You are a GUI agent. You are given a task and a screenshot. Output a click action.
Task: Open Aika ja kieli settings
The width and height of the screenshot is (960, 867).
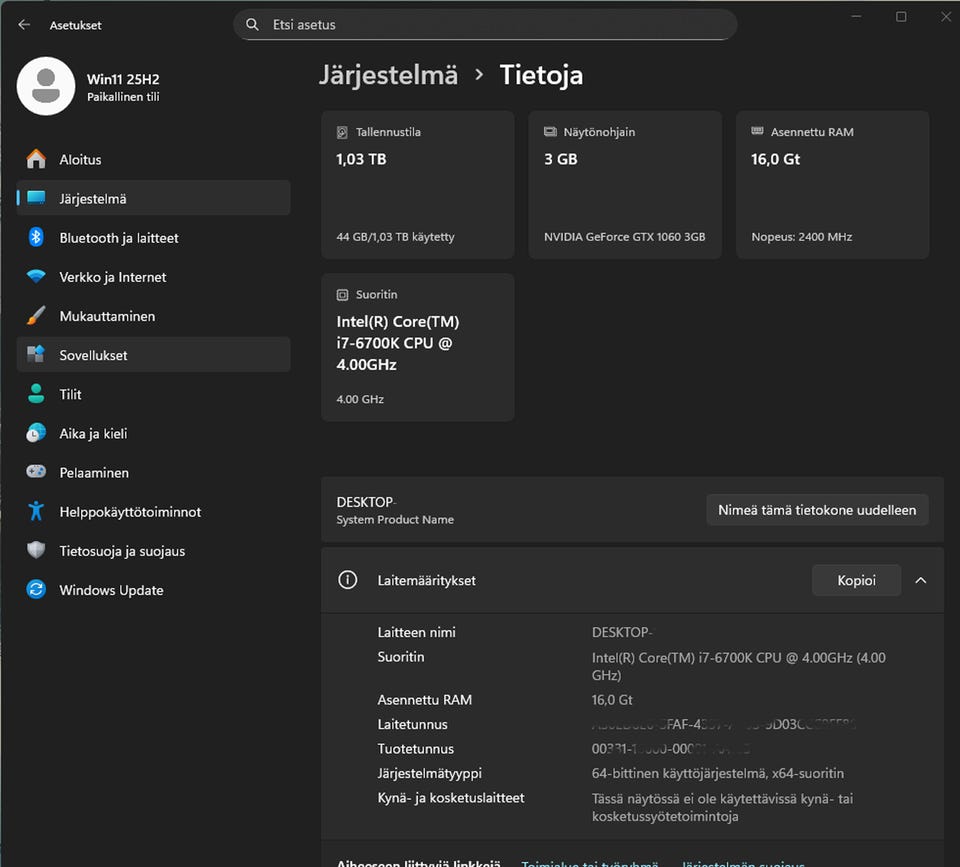pyautogui.click(x=154, y=433)
